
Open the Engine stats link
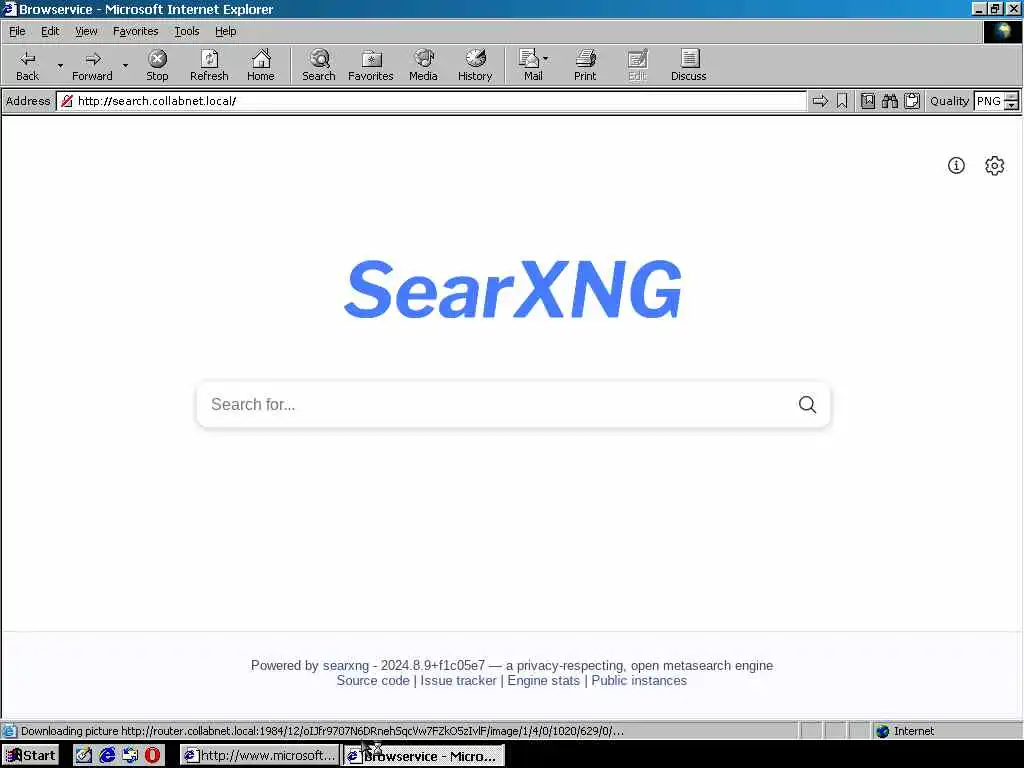point(543,680)
